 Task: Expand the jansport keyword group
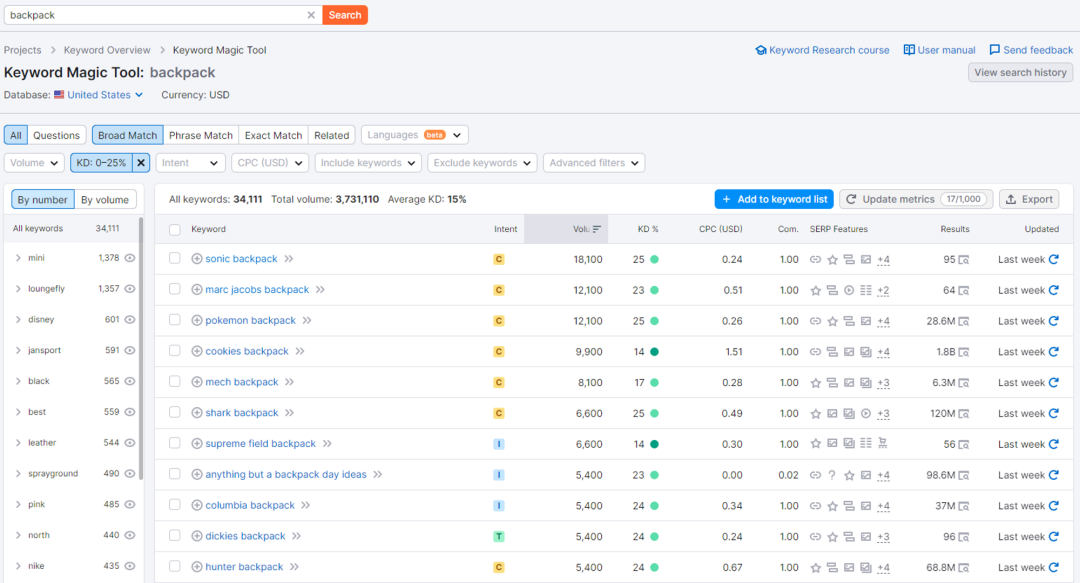point(18,350)
